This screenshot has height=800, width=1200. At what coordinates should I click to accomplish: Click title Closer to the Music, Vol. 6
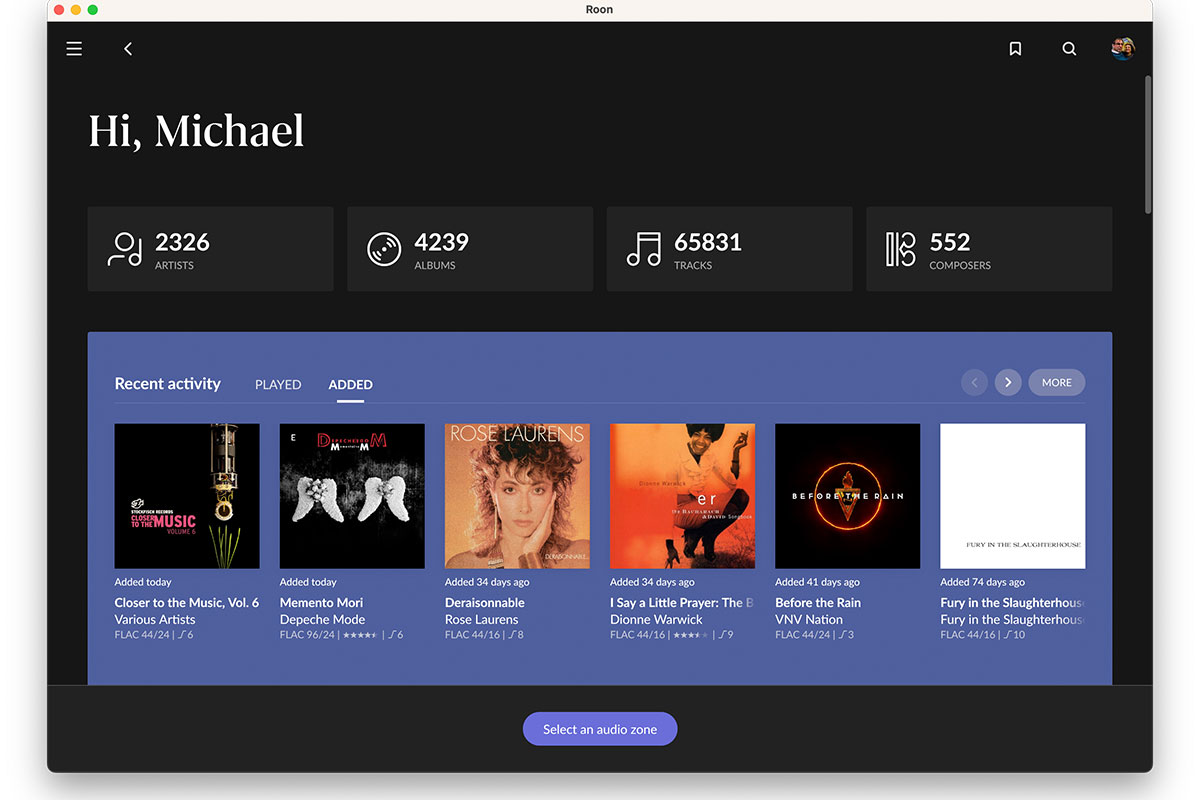(x=187, y=603)
